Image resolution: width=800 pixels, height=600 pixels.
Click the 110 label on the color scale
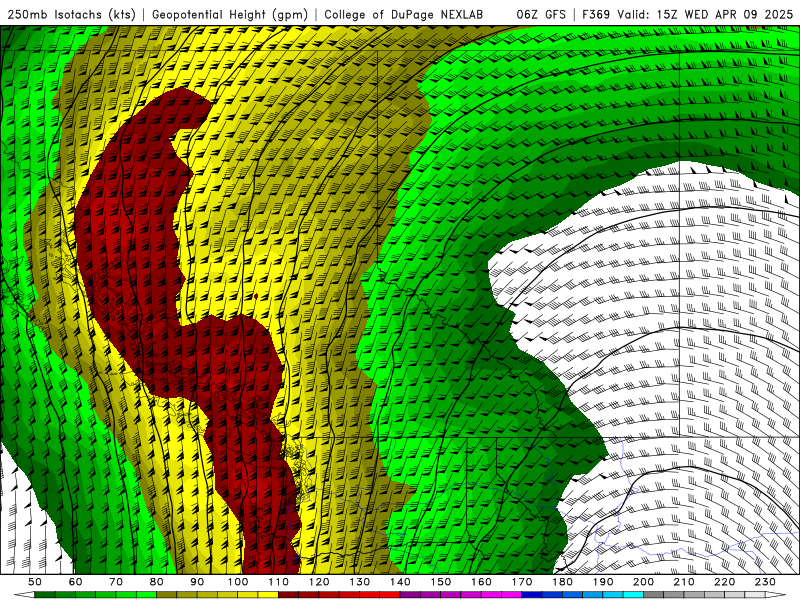(279, 582)
